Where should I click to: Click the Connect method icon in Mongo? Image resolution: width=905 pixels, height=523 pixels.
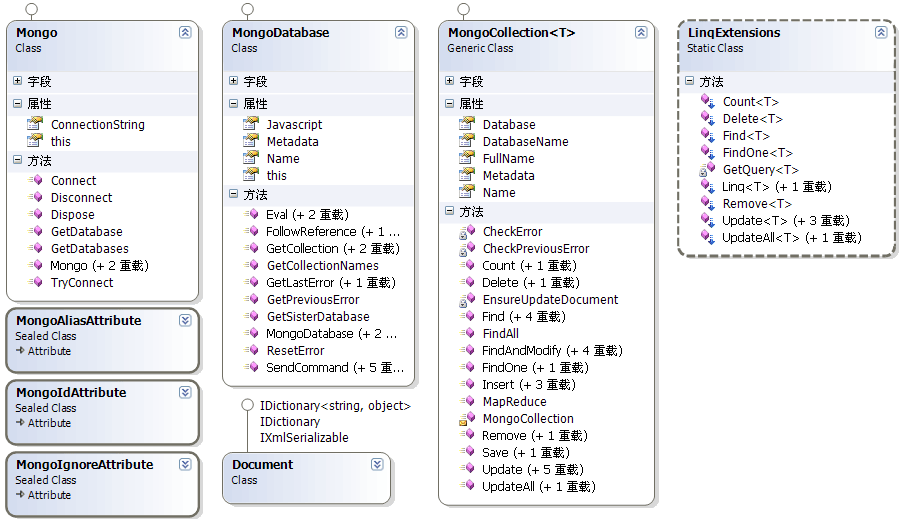(35, 180)
